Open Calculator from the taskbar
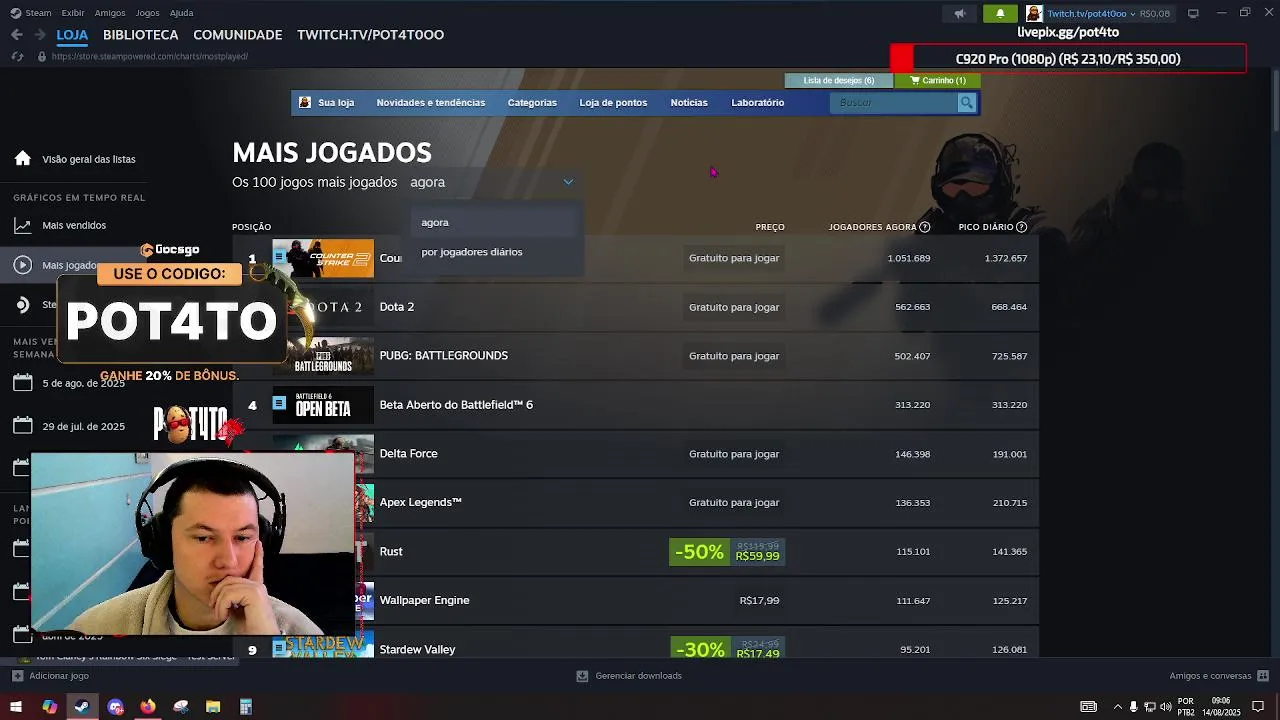 click(246, 707)
